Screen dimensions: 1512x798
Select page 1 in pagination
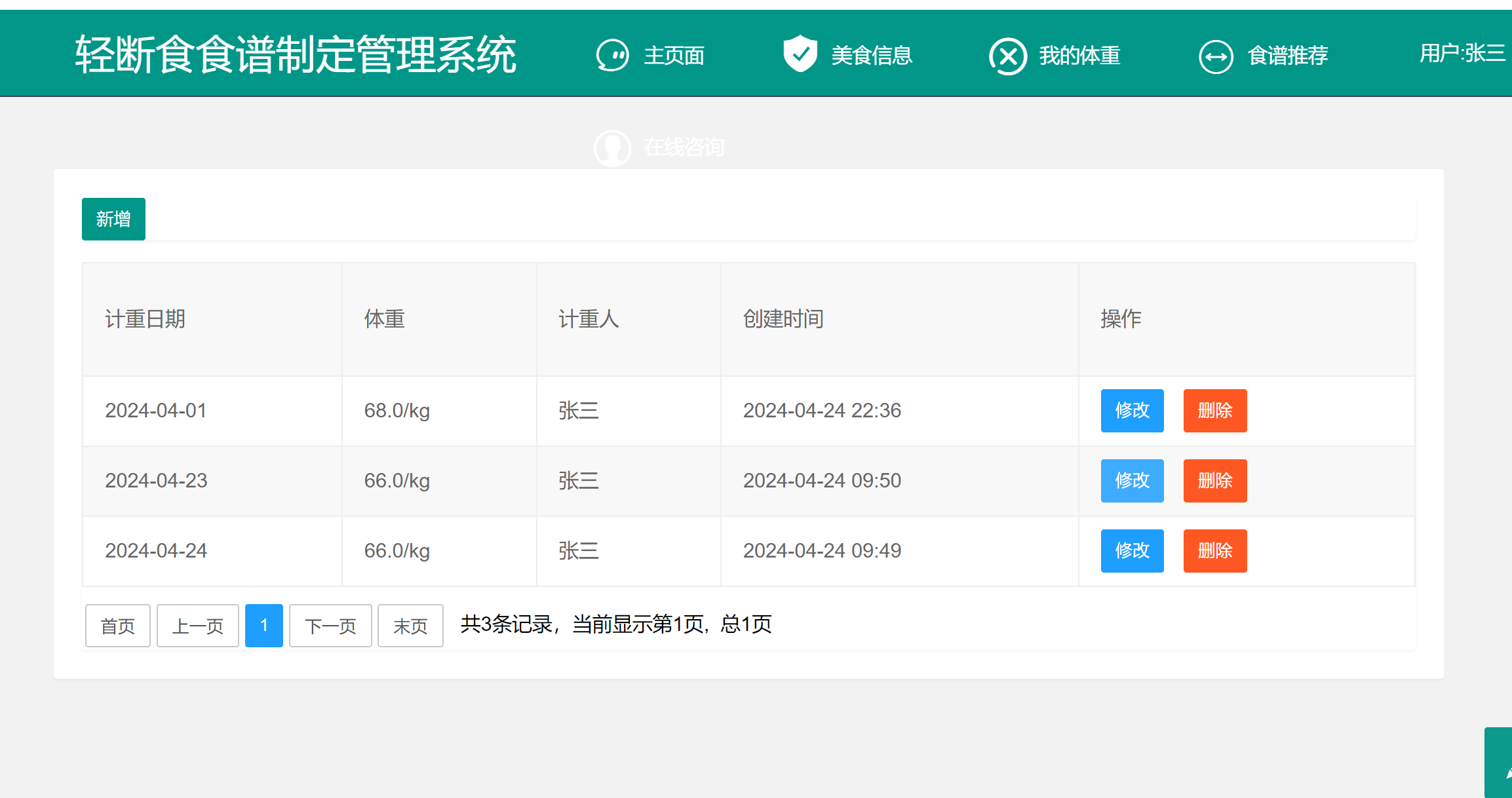pos(263,626)
